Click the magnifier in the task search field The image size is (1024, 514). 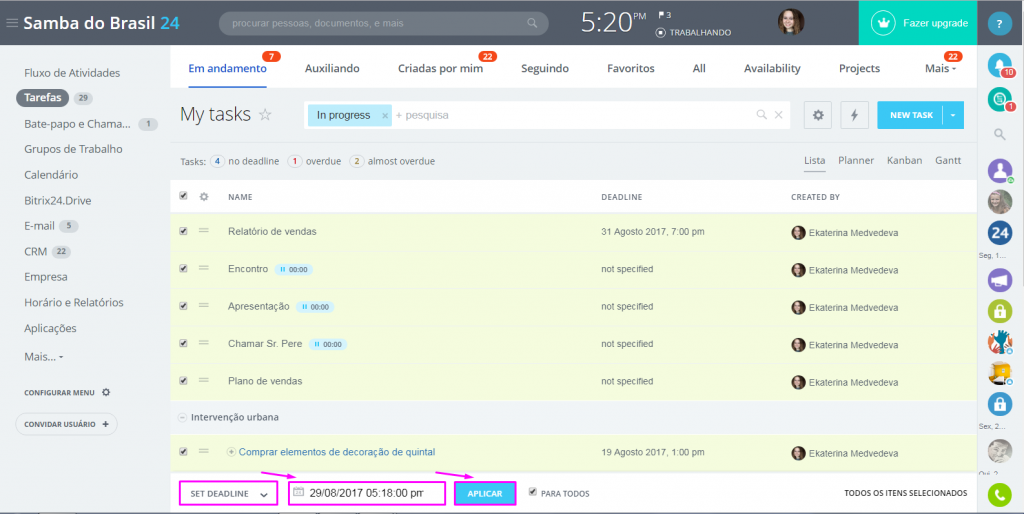tap(761, 115)
